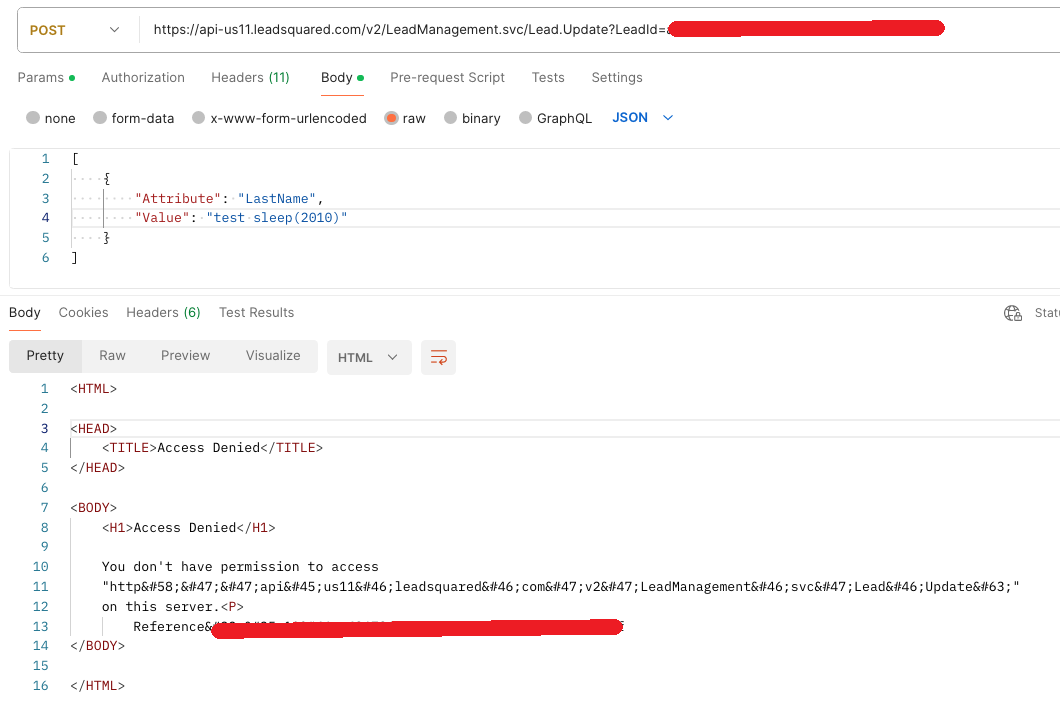Click into the request URL field
The width and height of the screenshot is (1060, 705).
point(400,30)
